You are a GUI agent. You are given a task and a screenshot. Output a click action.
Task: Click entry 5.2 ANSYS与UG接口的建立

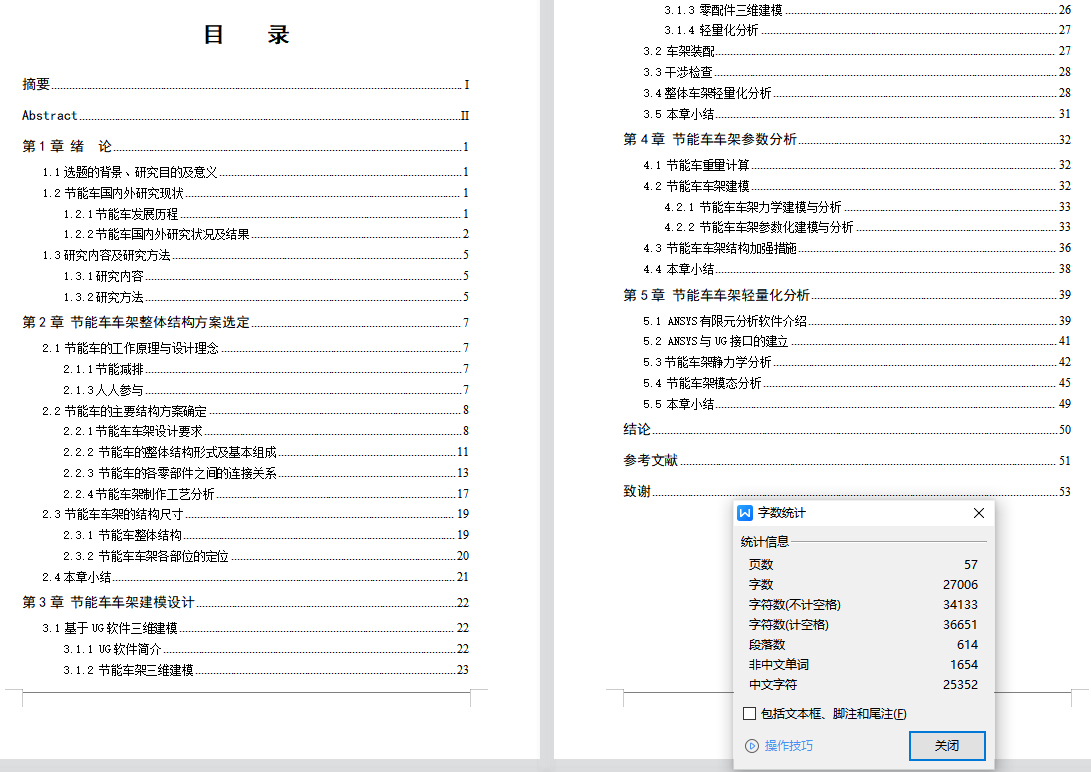click(x=857, y=341)
